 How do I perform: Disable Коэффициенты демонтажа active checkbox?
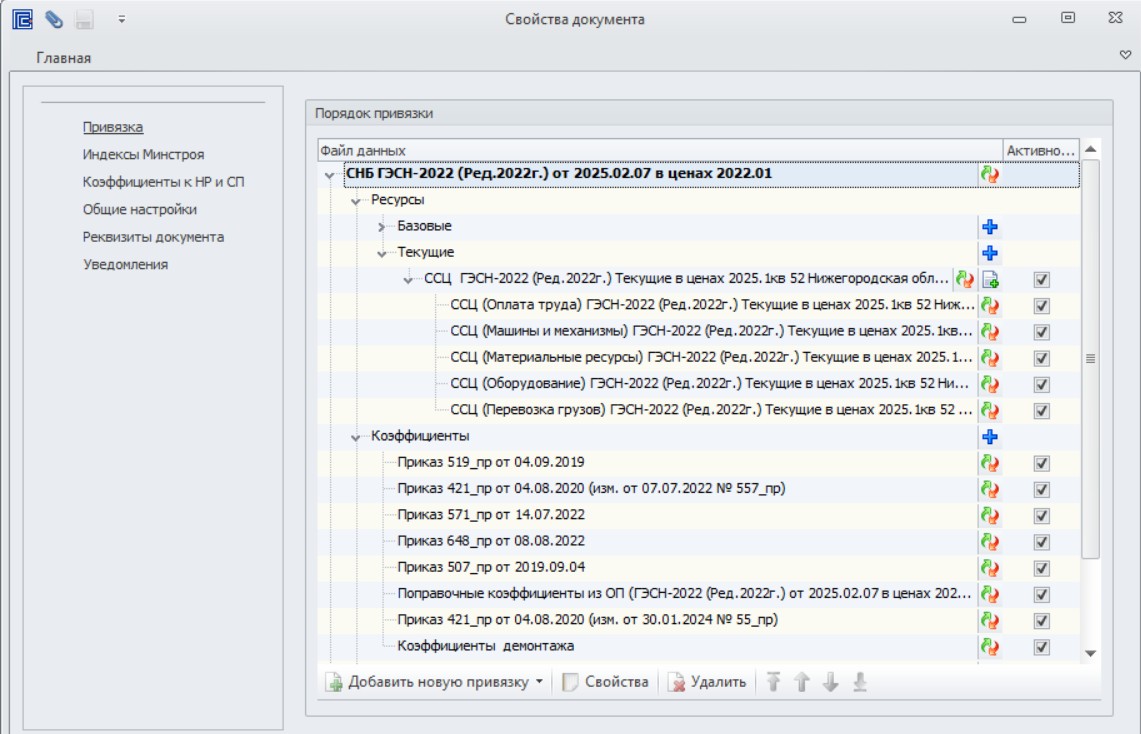tap(1042, 647)
